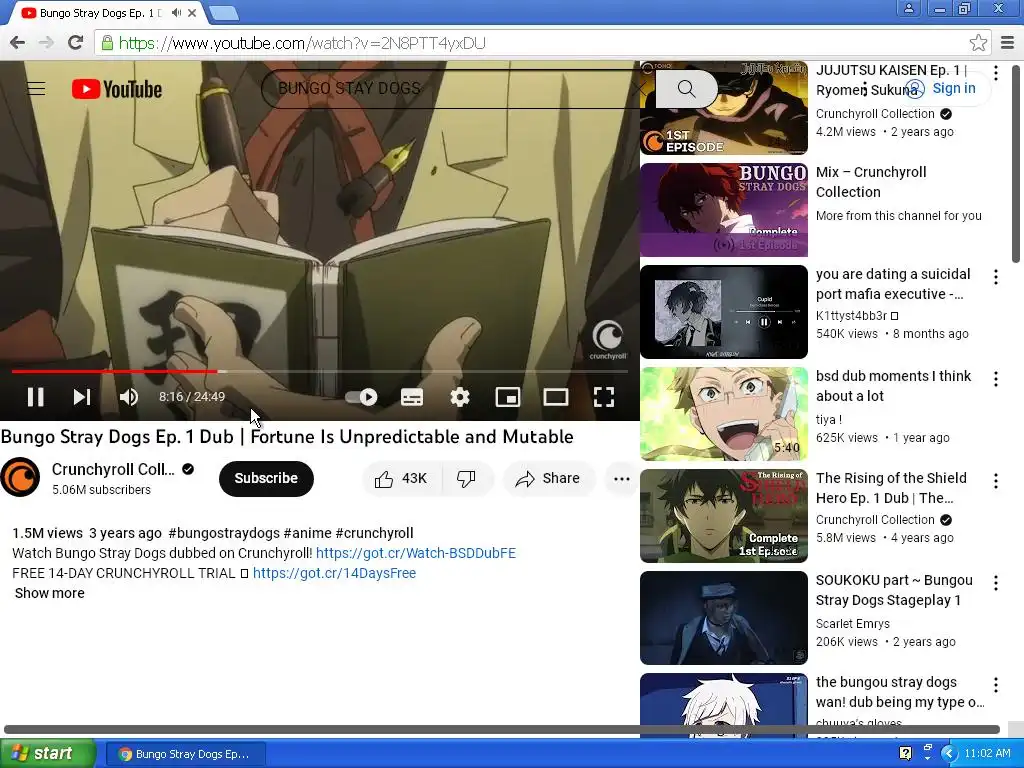Open Rising of the Shield Hero thumbnail

click(724, 516)
